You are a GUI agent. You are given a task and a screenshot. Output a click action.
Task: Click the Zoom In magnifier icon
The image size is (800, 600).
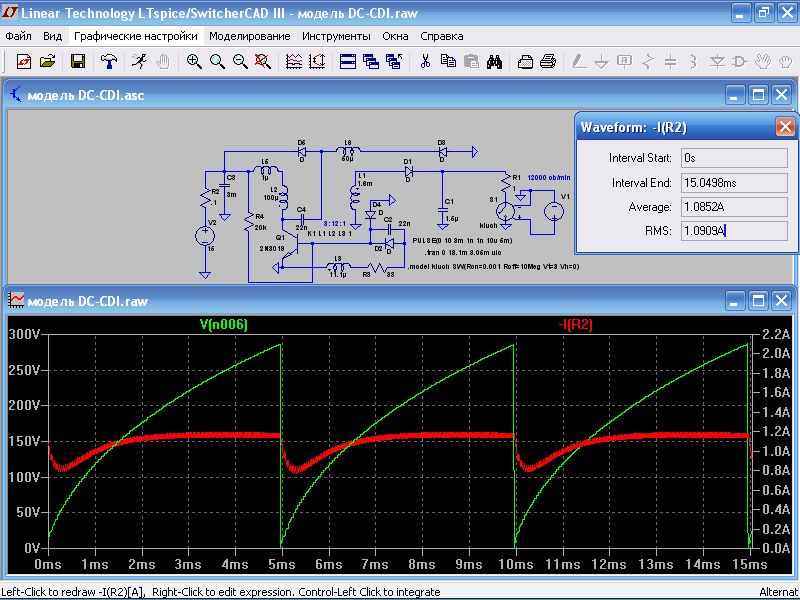(194, 62)
